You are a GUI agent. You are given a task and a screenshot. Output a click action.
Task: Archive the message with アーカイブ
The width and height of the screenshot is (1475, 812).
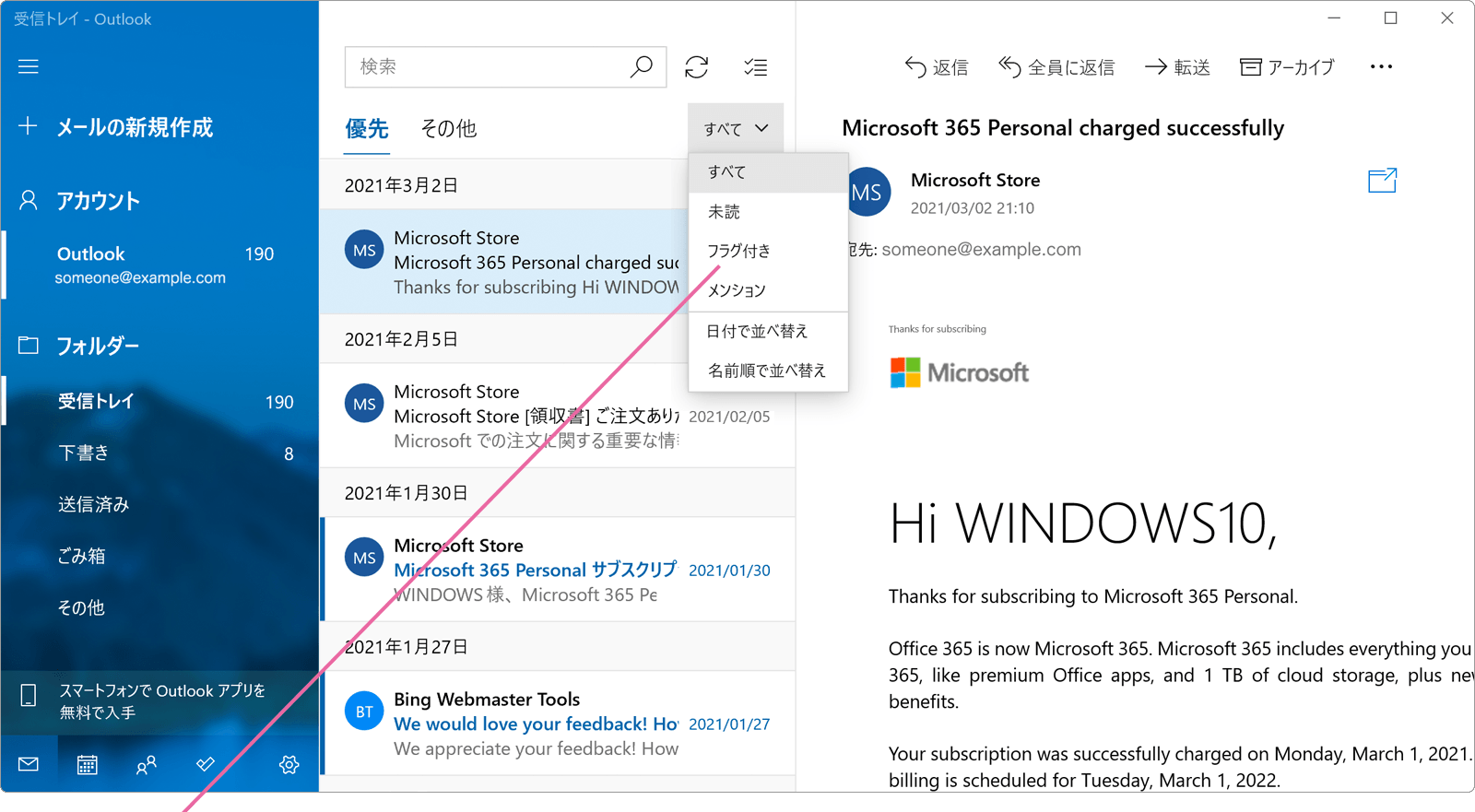point(1288,67)
